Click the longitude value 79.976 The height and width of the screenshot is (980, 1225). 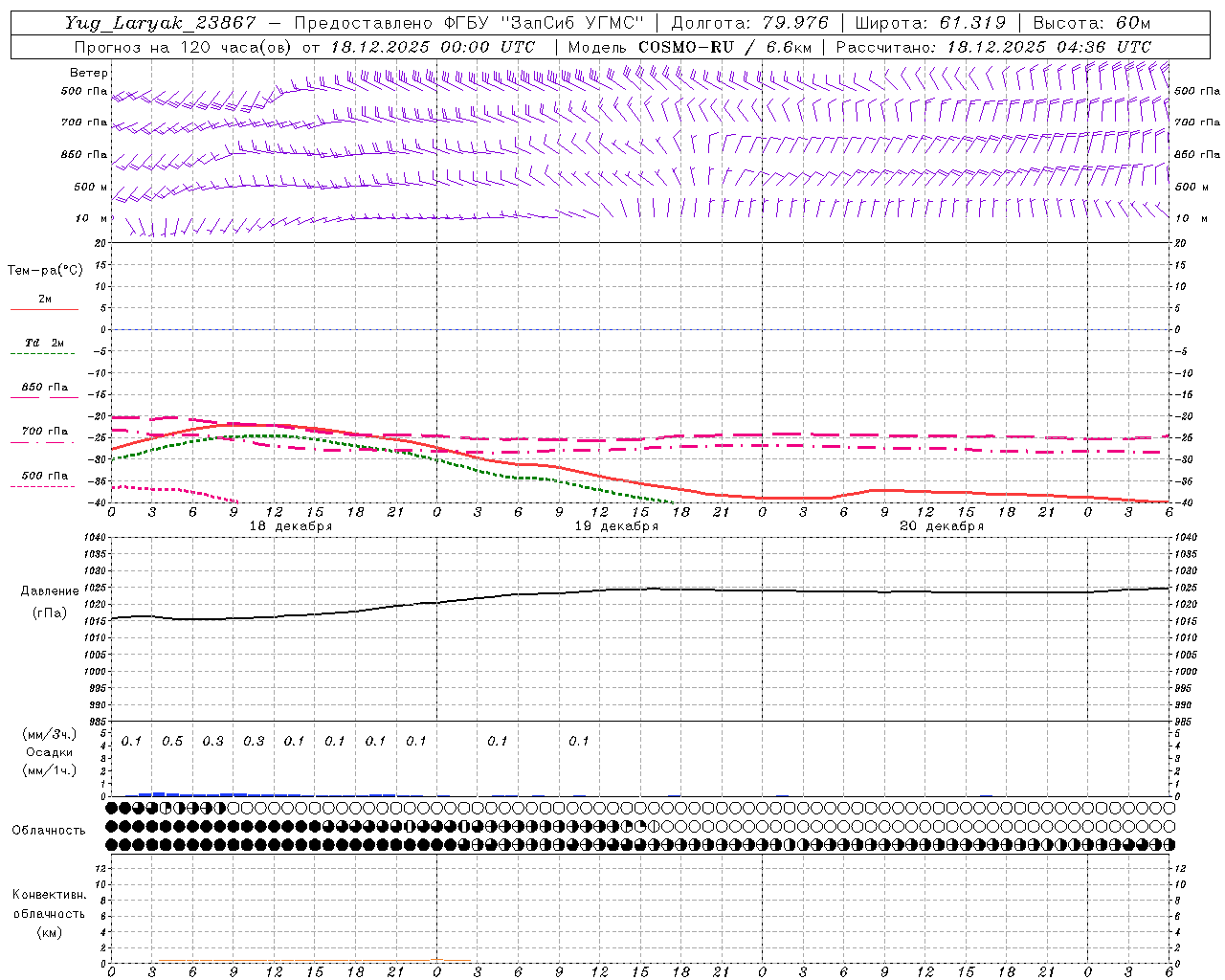(794, 23)
